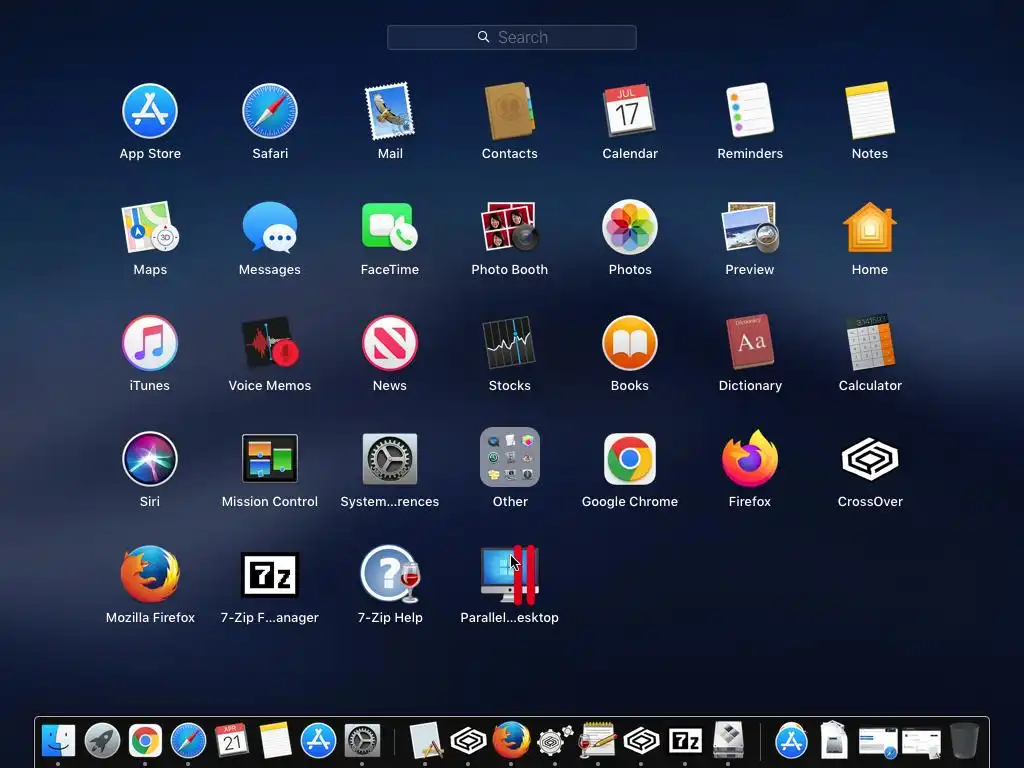1024x768 pixels.
Task: Launch Safari from the Launchpad grid
Action: point(270,111)
